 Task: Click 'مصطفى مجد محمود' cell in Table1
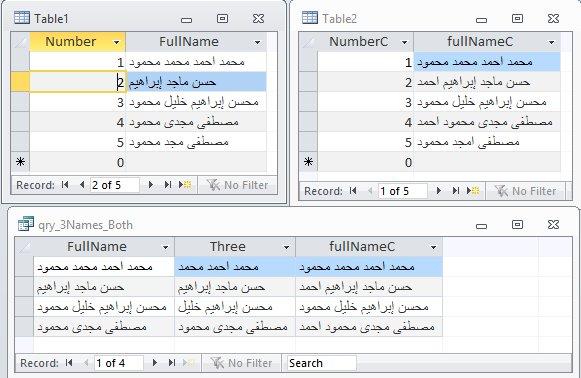click(196, 142)
